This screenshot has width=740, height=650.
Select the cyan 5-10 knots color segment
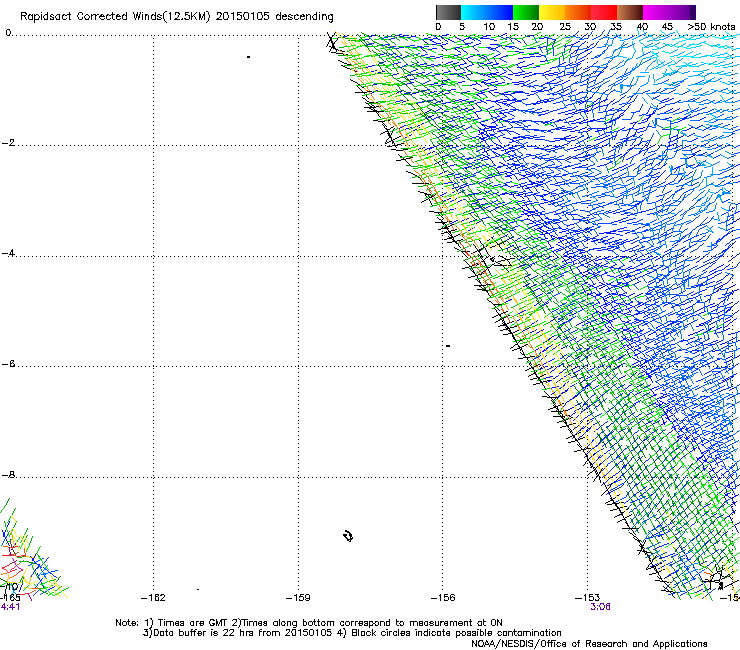474,12
